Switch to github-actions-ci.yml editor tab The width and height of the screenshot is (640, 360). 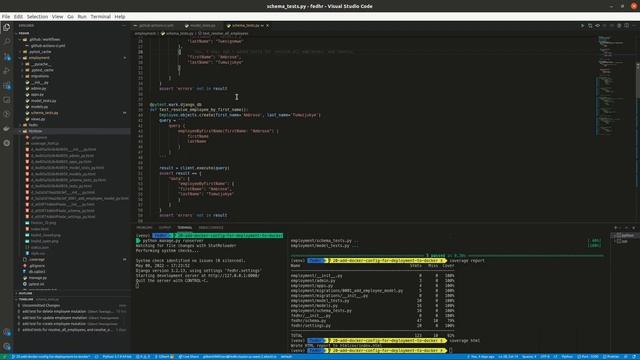point(156,25)
